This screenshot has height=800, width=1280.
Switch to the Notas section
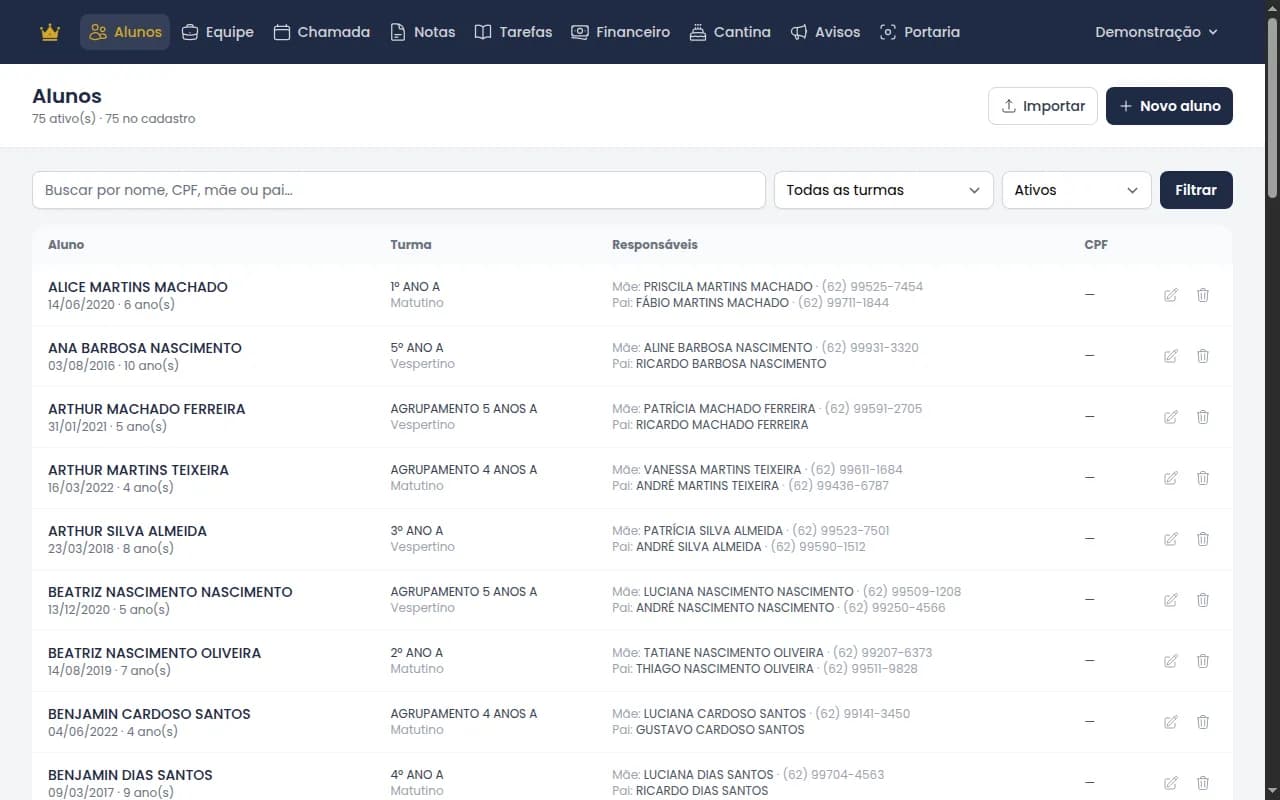coord(423,32)
